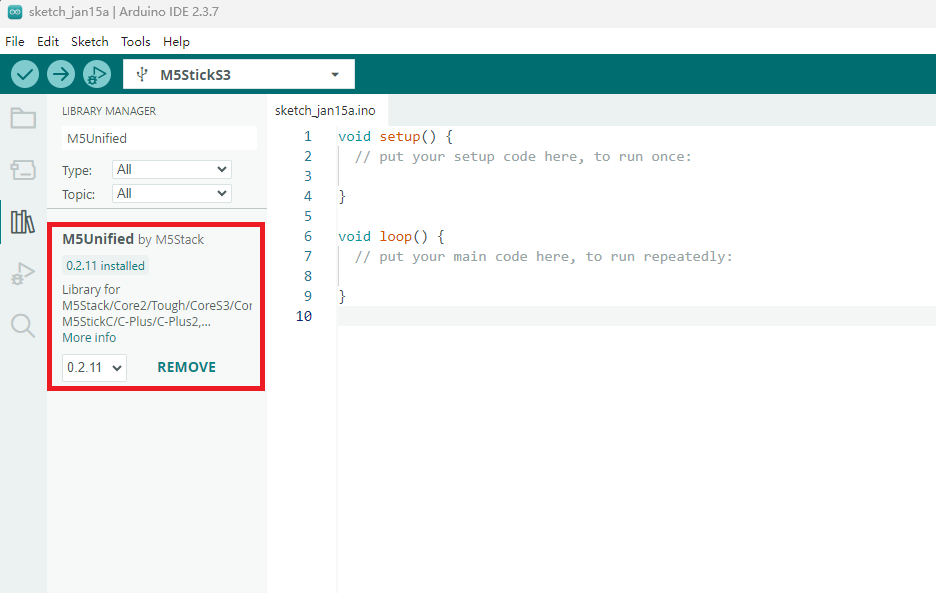The height and width of the screenshot is (593, 936).
Task: Click REMOVE to uninstall M5Unified
Action: [186, 367]
